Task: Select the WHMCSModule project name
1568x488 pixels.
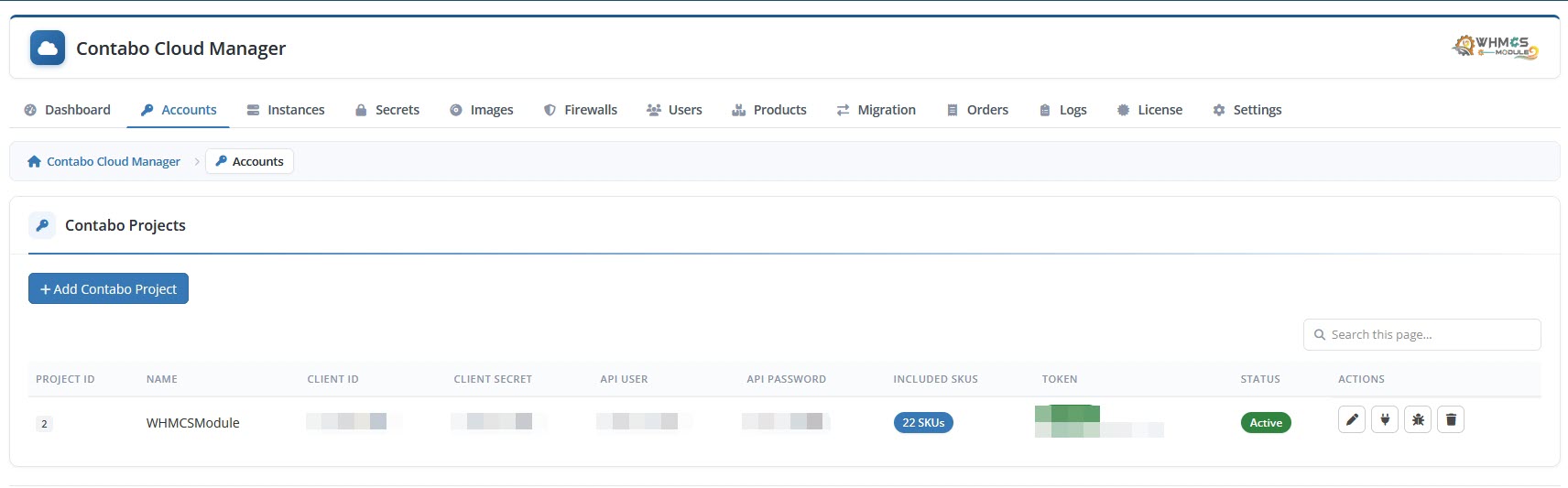Action: tap(193, 423)
